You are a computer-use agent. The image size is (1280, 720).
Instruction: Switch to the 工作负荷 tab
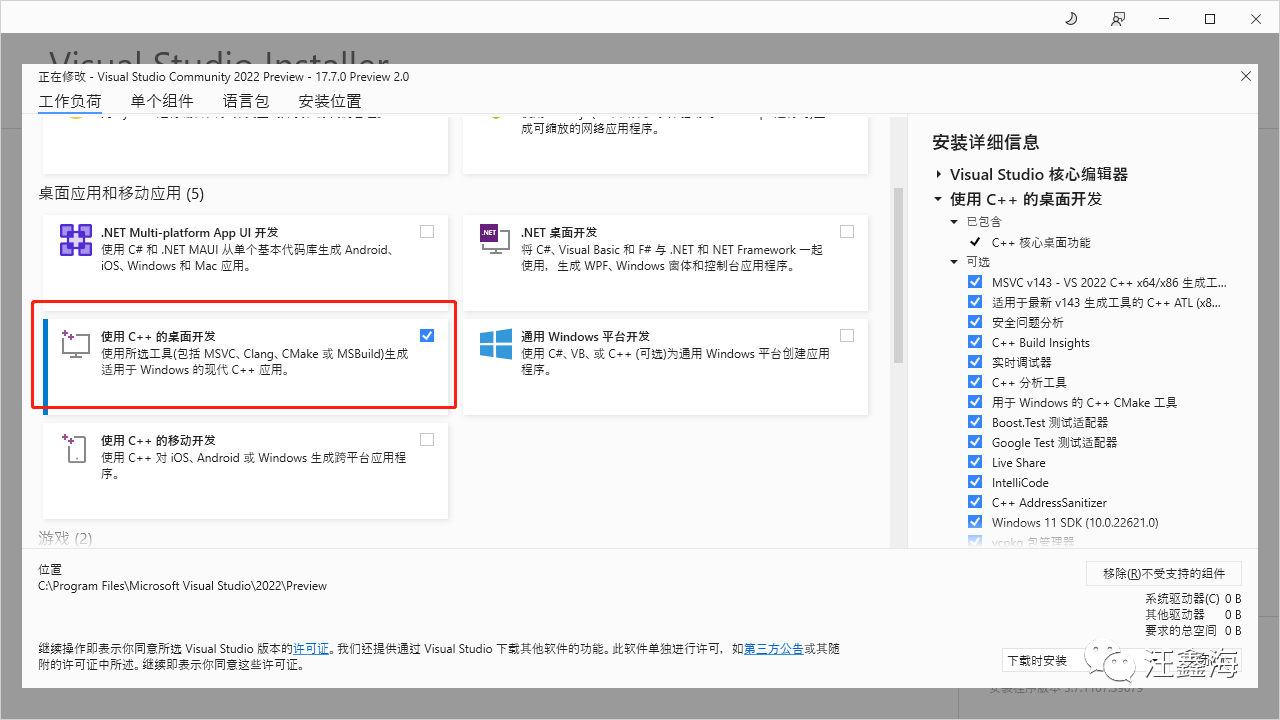(70, 101)
